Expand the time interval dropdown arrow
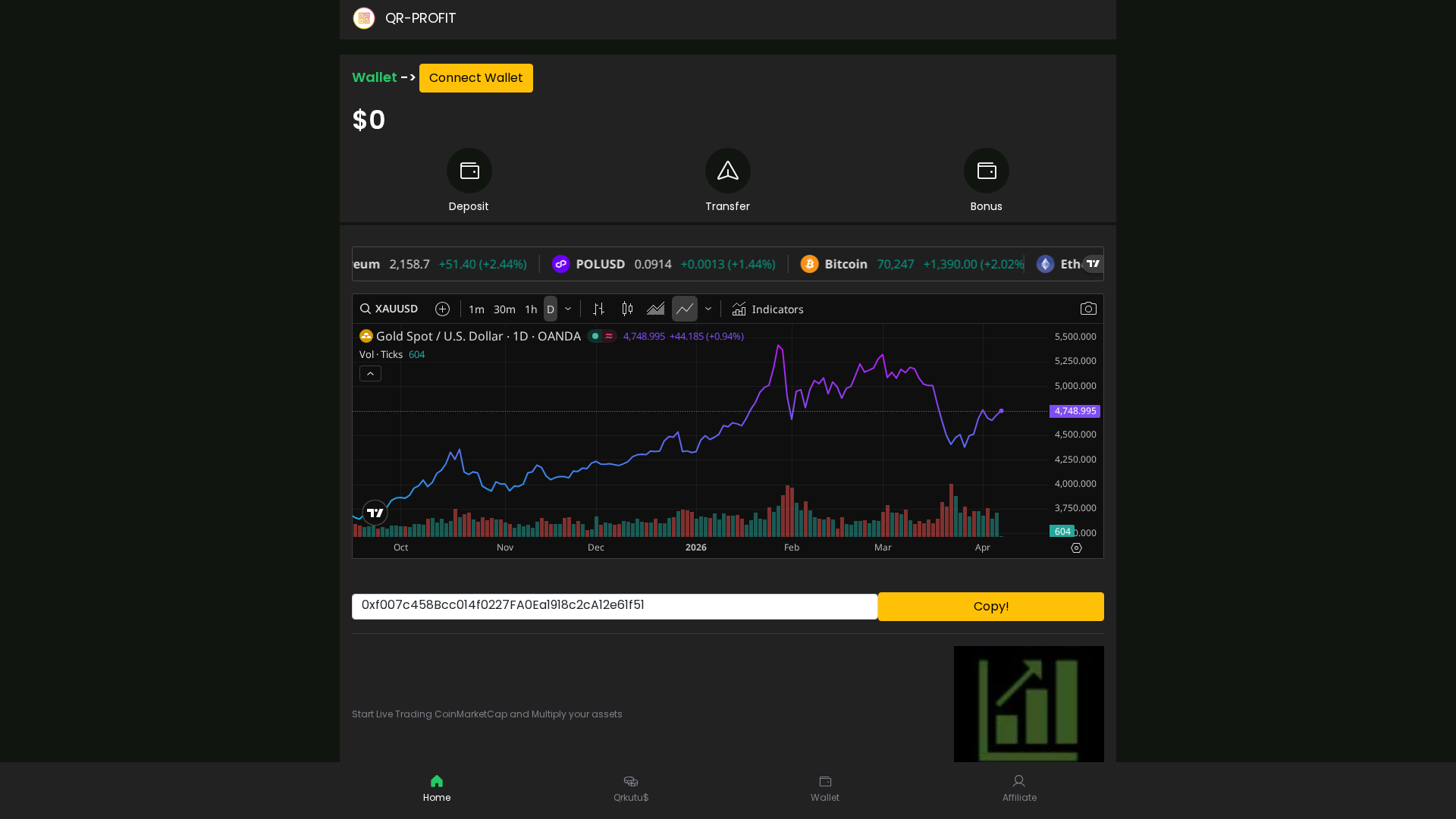The height and width of the screenshot is (819, 1456). click(x=568, y=309)
